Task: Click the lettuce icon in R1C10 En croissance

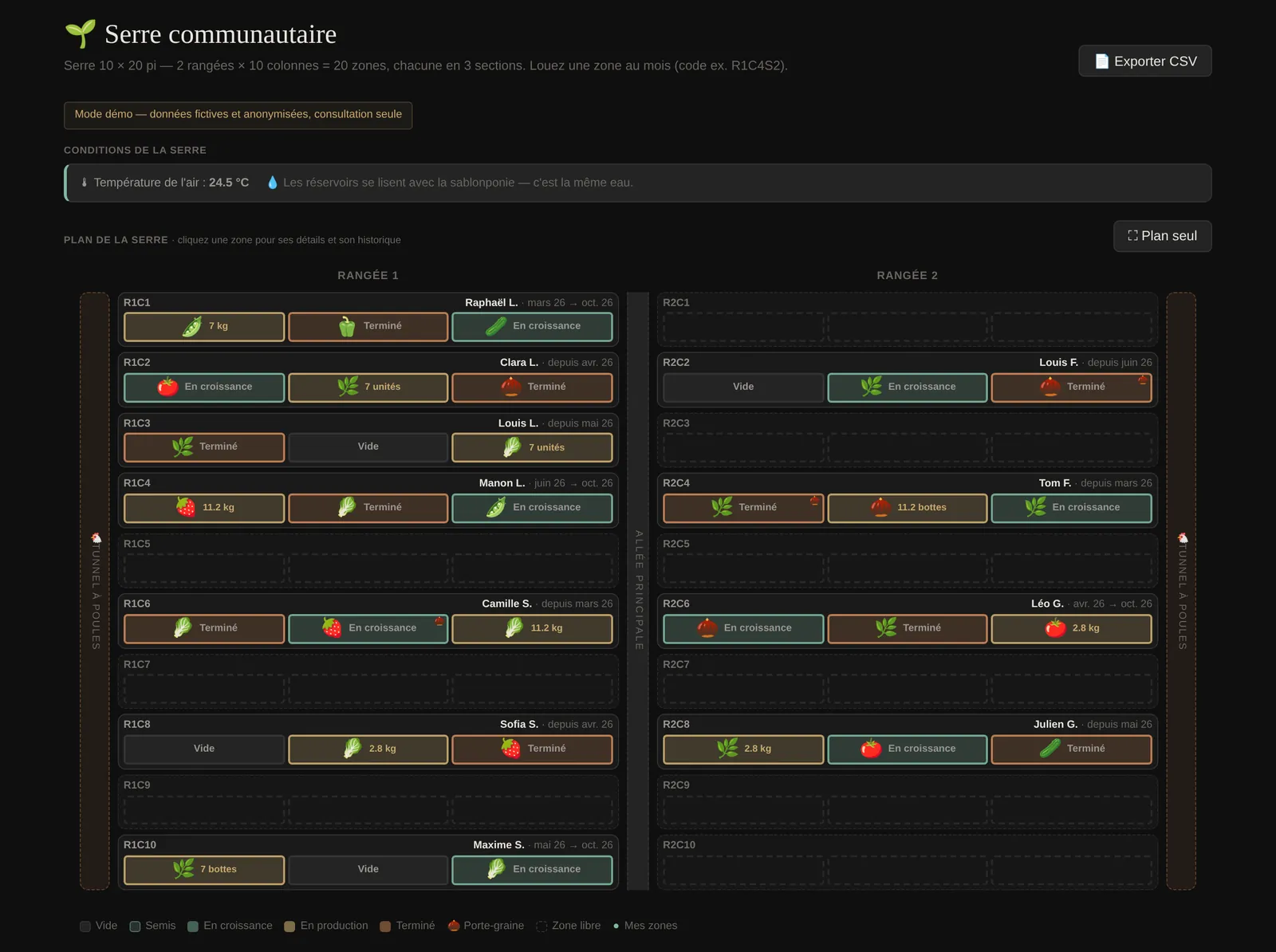Action: point(496,869)
